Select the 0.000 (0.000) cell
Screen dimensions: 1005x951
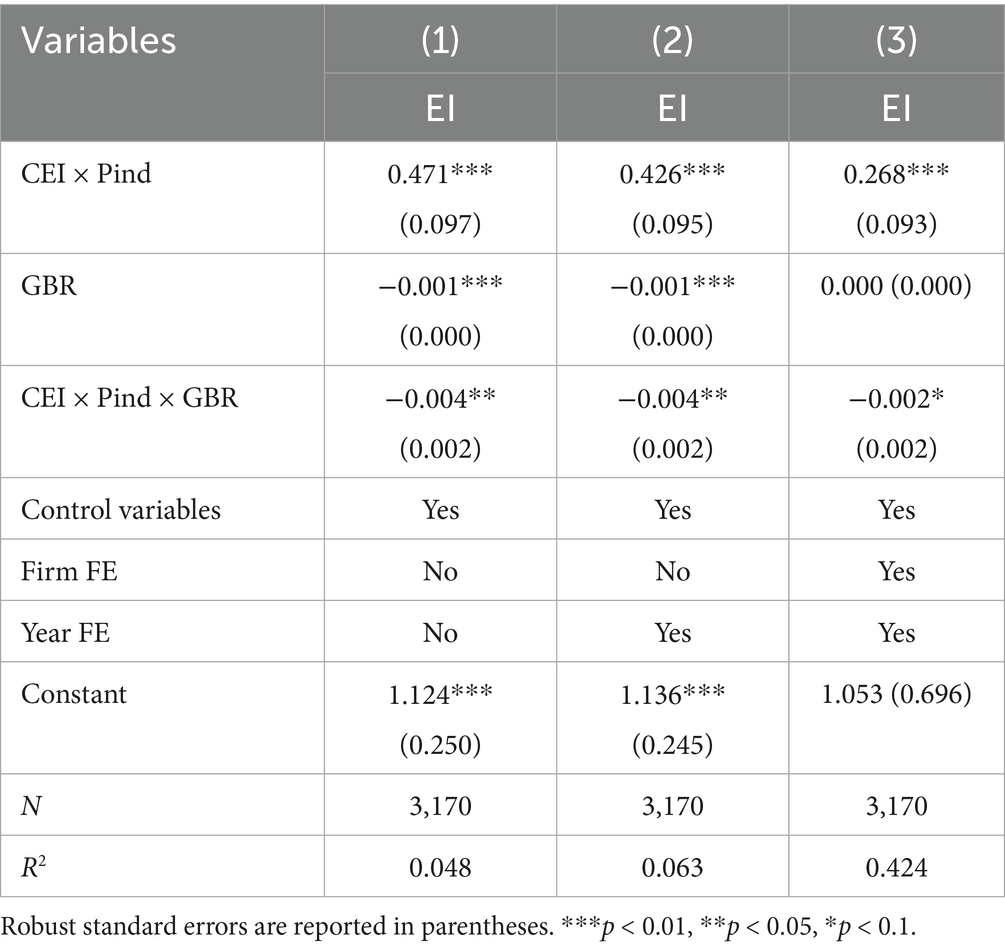click(x=896, y=285)
